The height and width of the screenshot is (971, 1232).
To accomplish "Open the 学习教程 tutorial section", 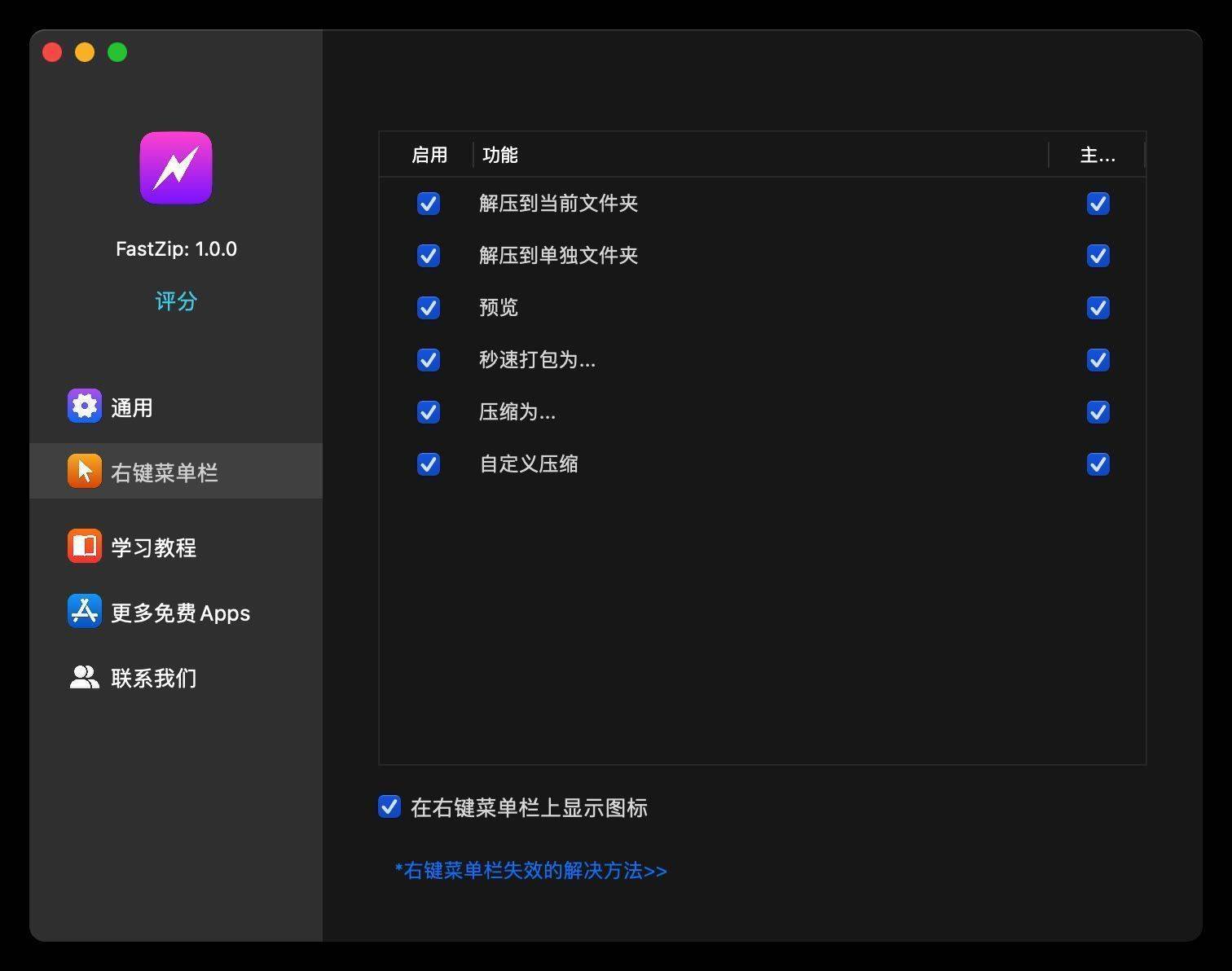I will pyautogui.click(x=155, y=547).
